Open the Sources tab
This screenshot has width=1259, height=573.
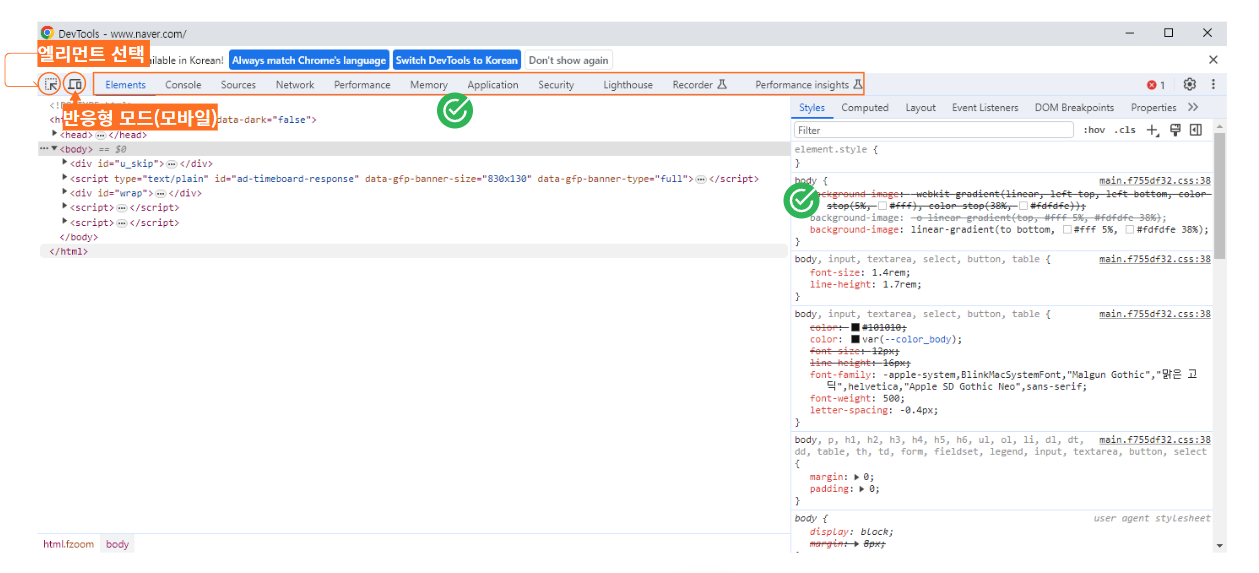[x=238, y=85]
